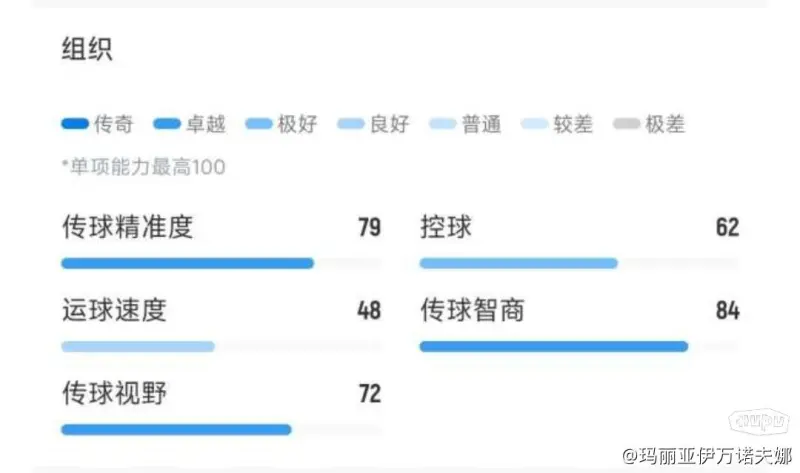Image resolution: width=800 pixels, height=473 pixels.
Task: Select the 组织 section heading
Action: [x=87, y=49]
